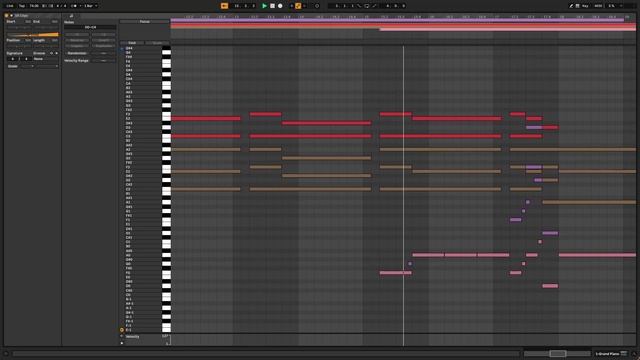Open the 1 Bar quantization dropdown
Image resolution: width=640 pixels, height=360 pixels.
(x=91, y=6)
